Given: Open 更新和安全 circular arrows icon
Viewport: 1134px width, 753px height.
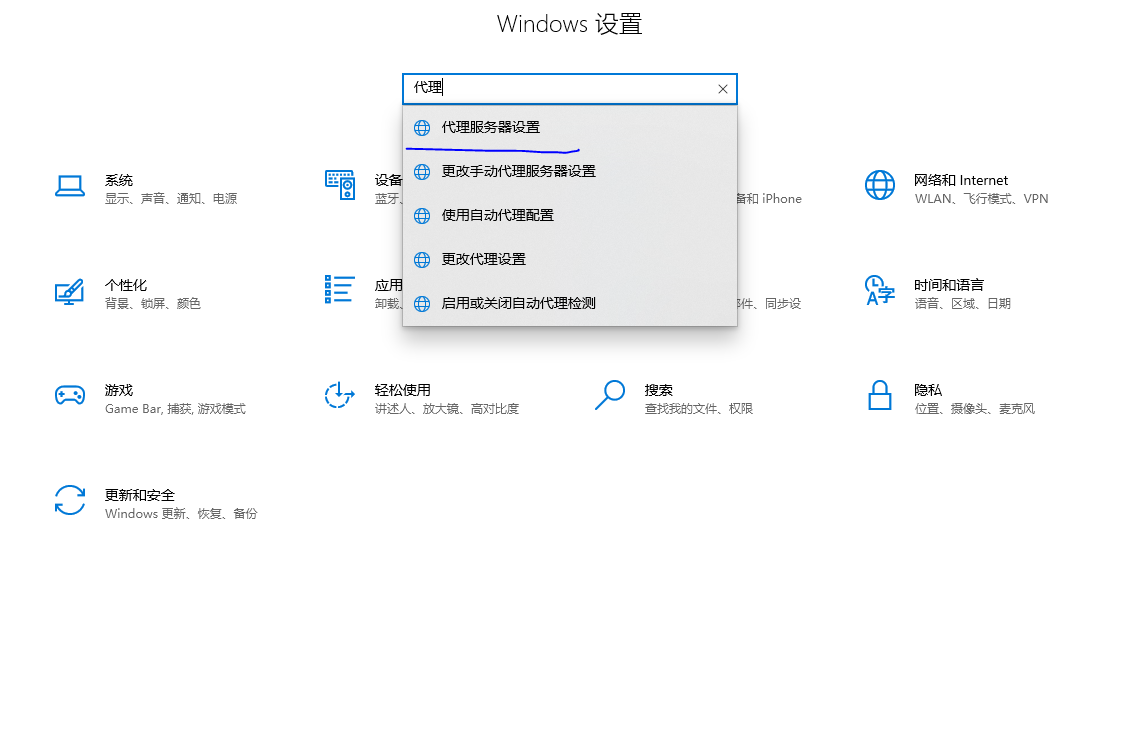Looking at the screenshot, I should click(69, 500).
